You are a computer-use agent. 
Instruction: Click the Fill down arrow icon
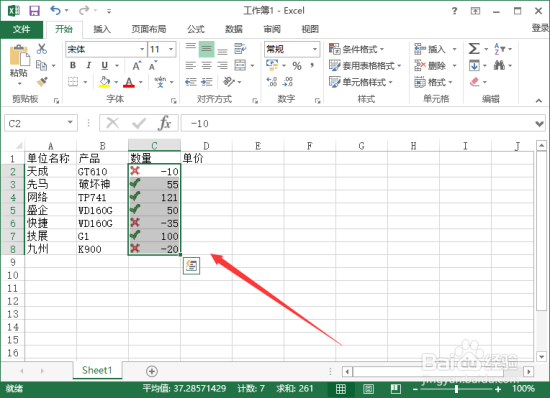point(474,65)
